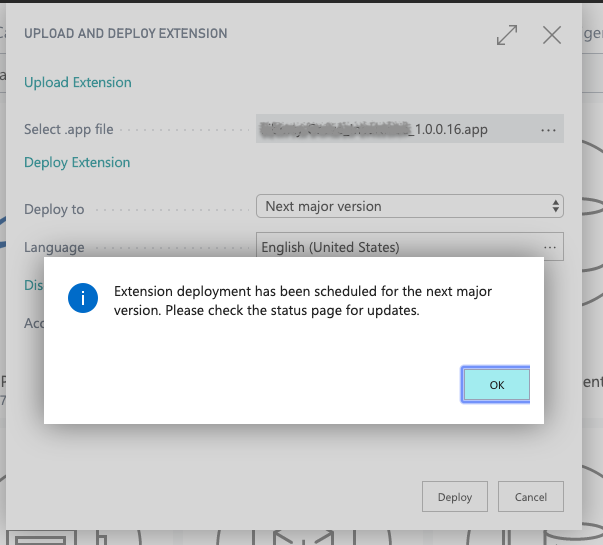The height and width of the screenshot is (545, 603).
Task: Click the Language field label
Action: (54, 247)
